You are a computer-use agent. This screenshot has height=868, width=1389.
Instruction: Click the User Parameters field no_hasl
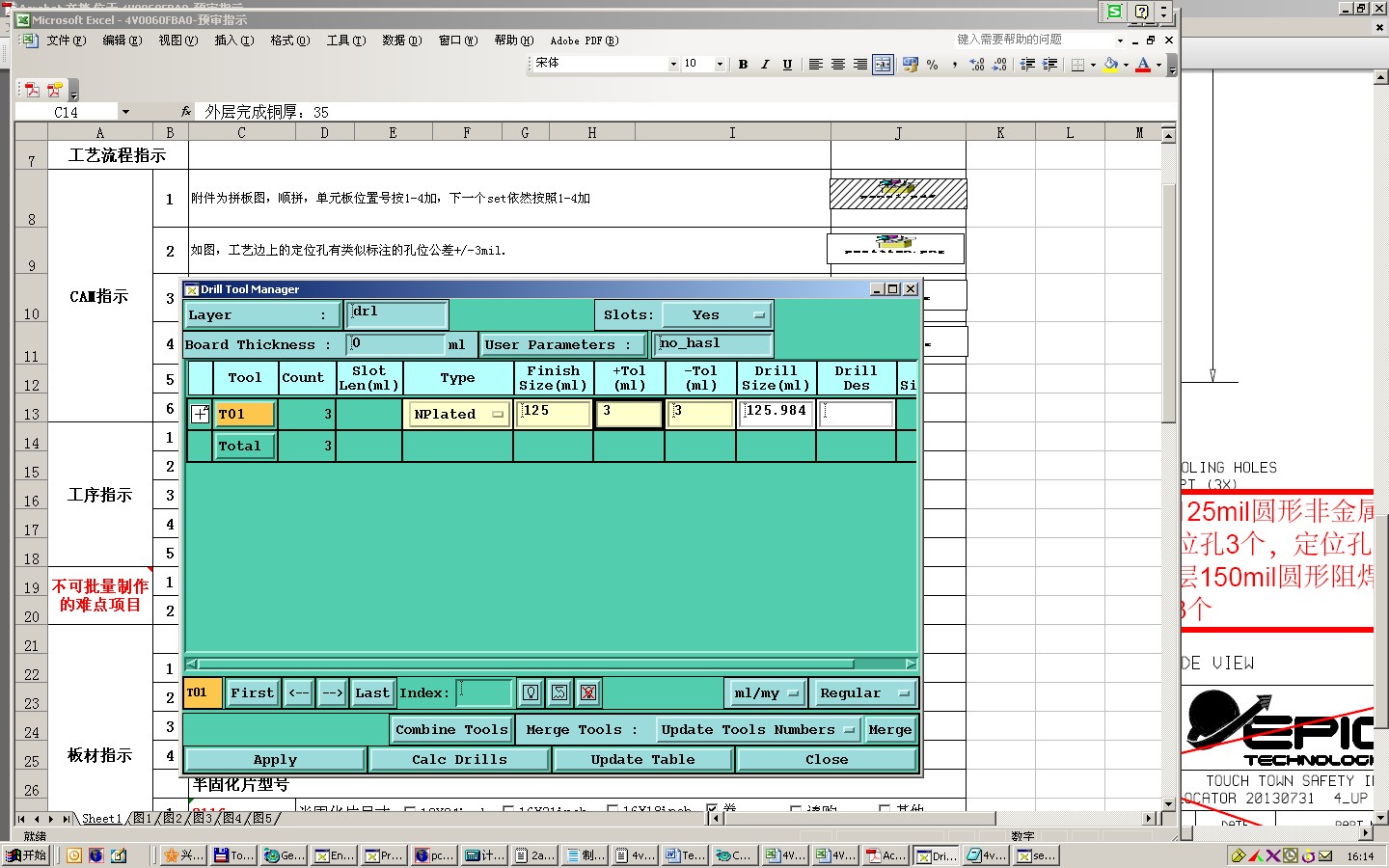click(714, 344)
